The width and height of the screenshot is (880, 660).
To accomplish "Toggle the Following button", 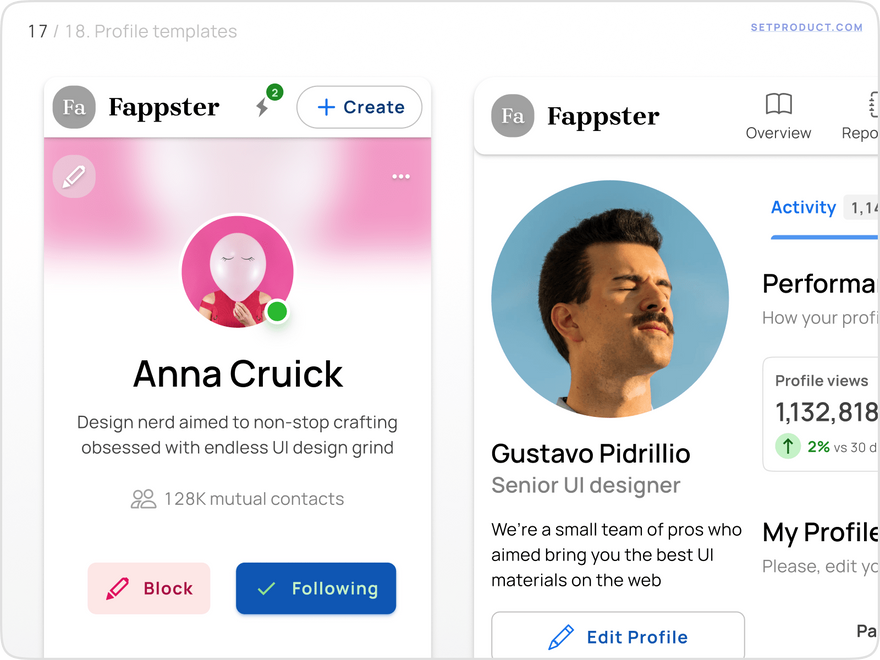I will click(316, 588).
